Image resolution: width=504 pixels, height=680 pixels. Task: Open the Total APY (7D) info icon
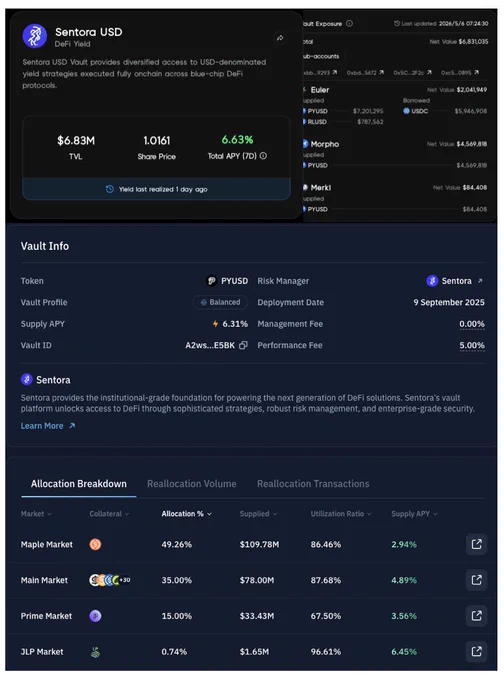tap(263, 156)
